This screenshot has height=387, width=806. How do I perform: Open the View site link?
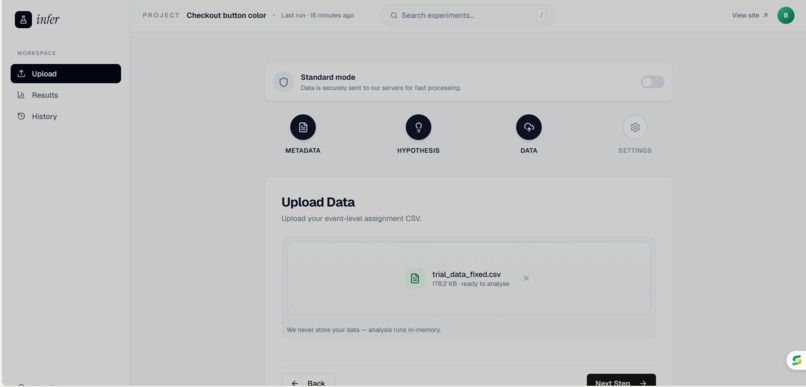[750, 15]
